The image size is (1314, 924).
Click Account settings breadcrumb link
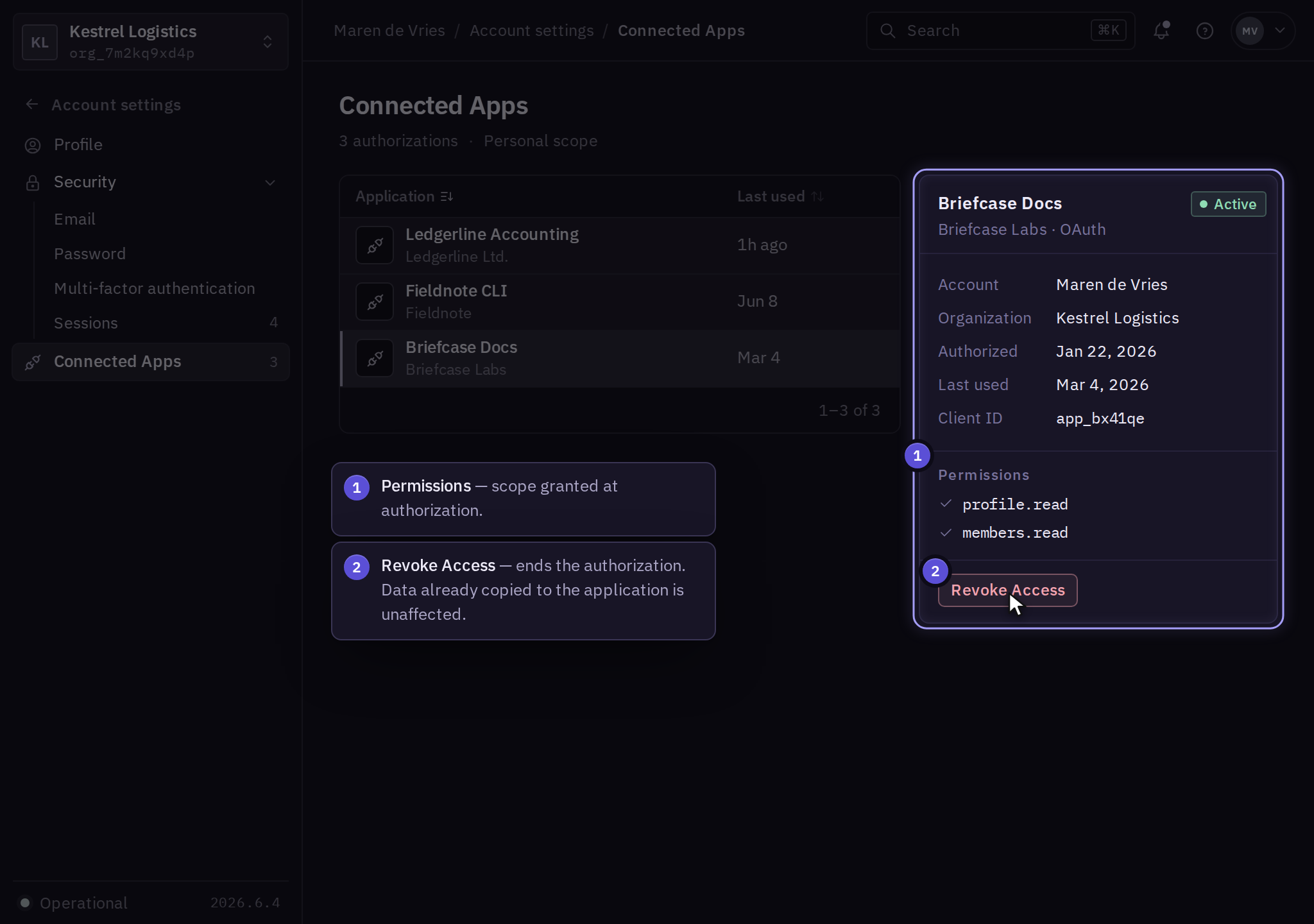click(532, 31)
